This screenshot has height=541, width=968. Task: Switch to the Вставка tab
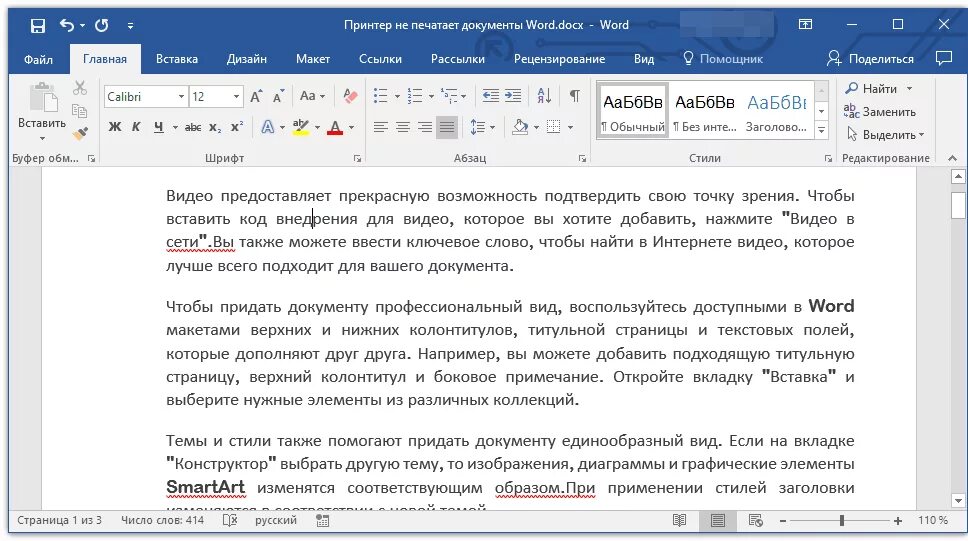pos(177,59)
